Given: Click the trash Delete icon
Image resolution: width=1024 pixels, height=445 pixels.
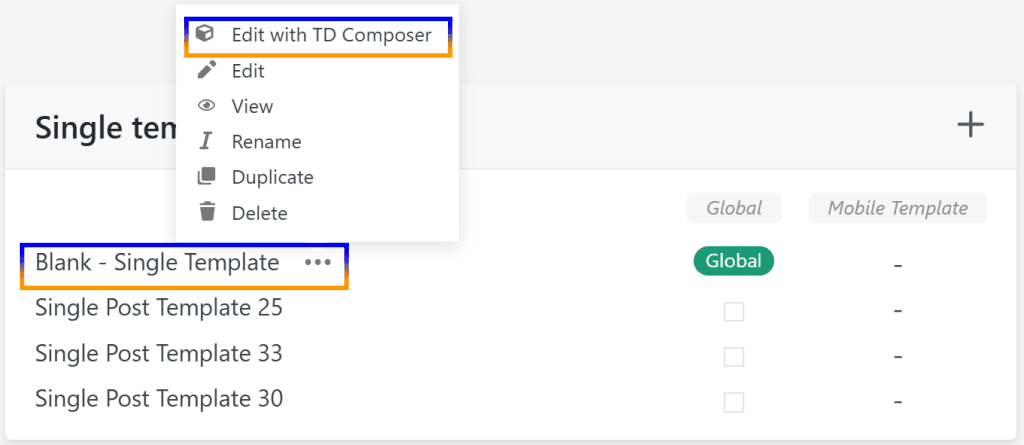Looking at the screenshot, I should coord(207,212).
